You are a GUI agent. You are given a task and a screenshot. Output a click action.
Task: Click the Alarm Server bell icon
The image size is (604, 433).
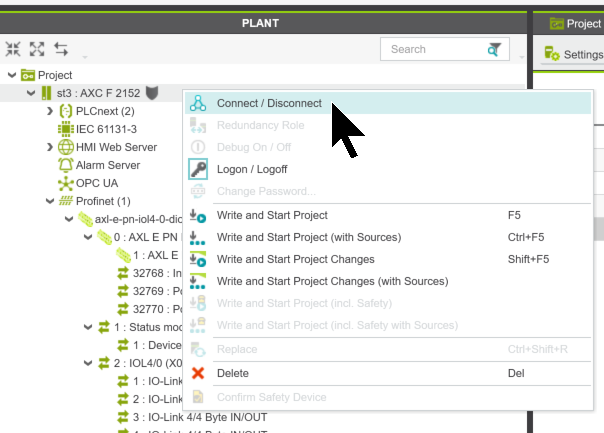click(x=66, y=165)
